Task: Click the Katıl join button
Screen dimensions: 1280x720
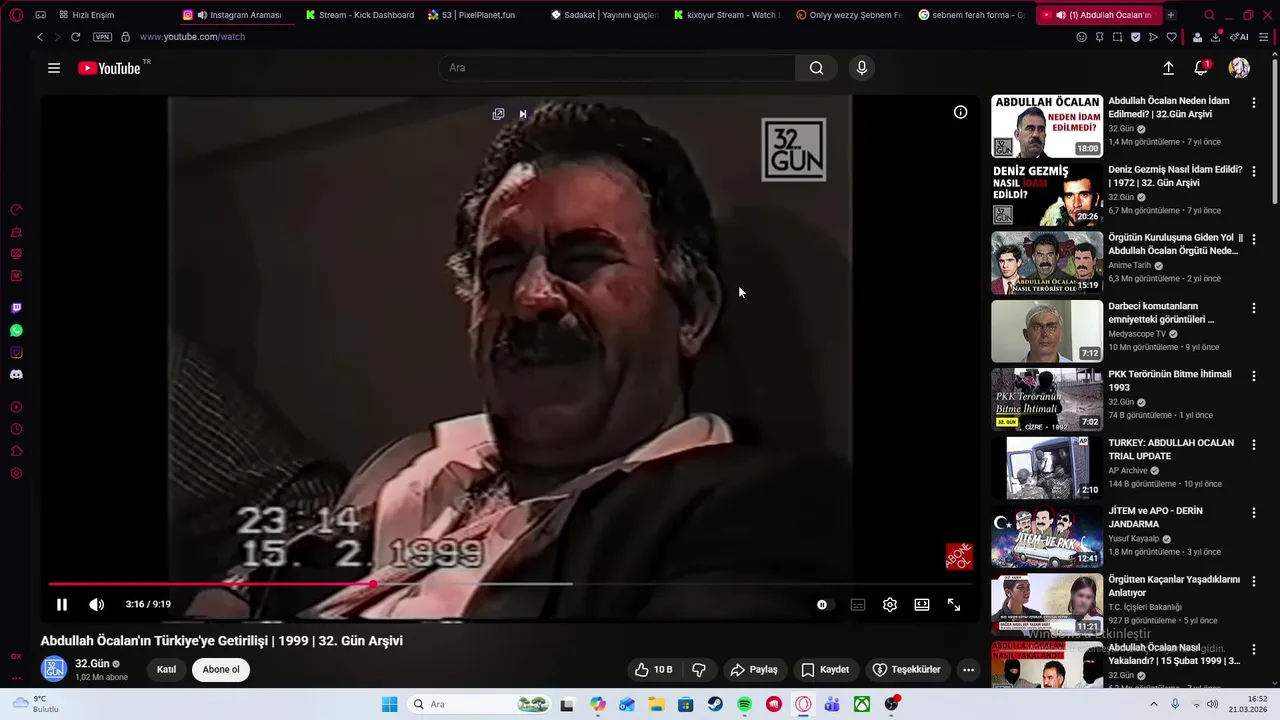Action: [167, 670]
